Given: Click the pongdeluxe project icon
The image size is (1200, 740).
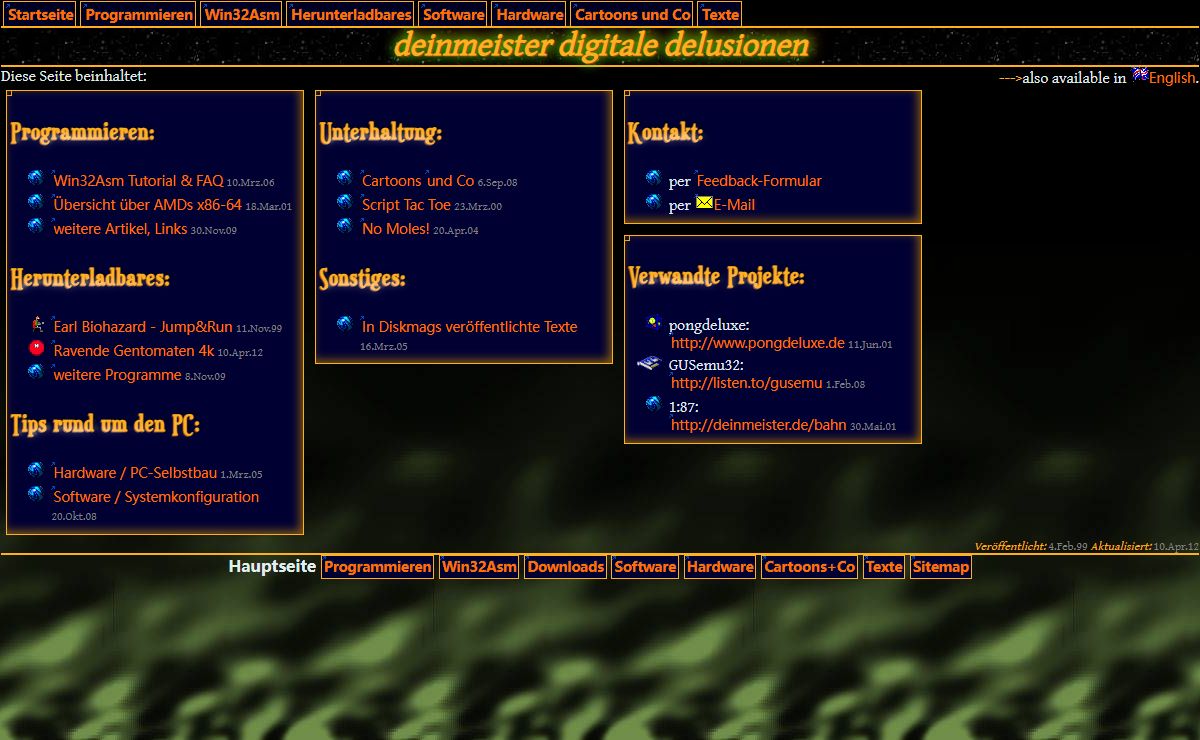Looking at the screenshot, I should coord(654,322).
